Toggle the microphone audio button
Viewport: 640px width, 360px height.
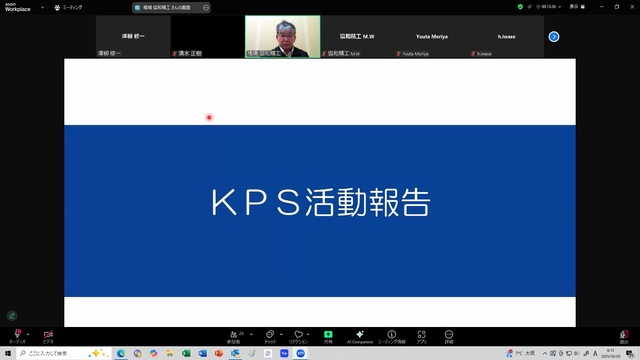click(x=17, y=336)
